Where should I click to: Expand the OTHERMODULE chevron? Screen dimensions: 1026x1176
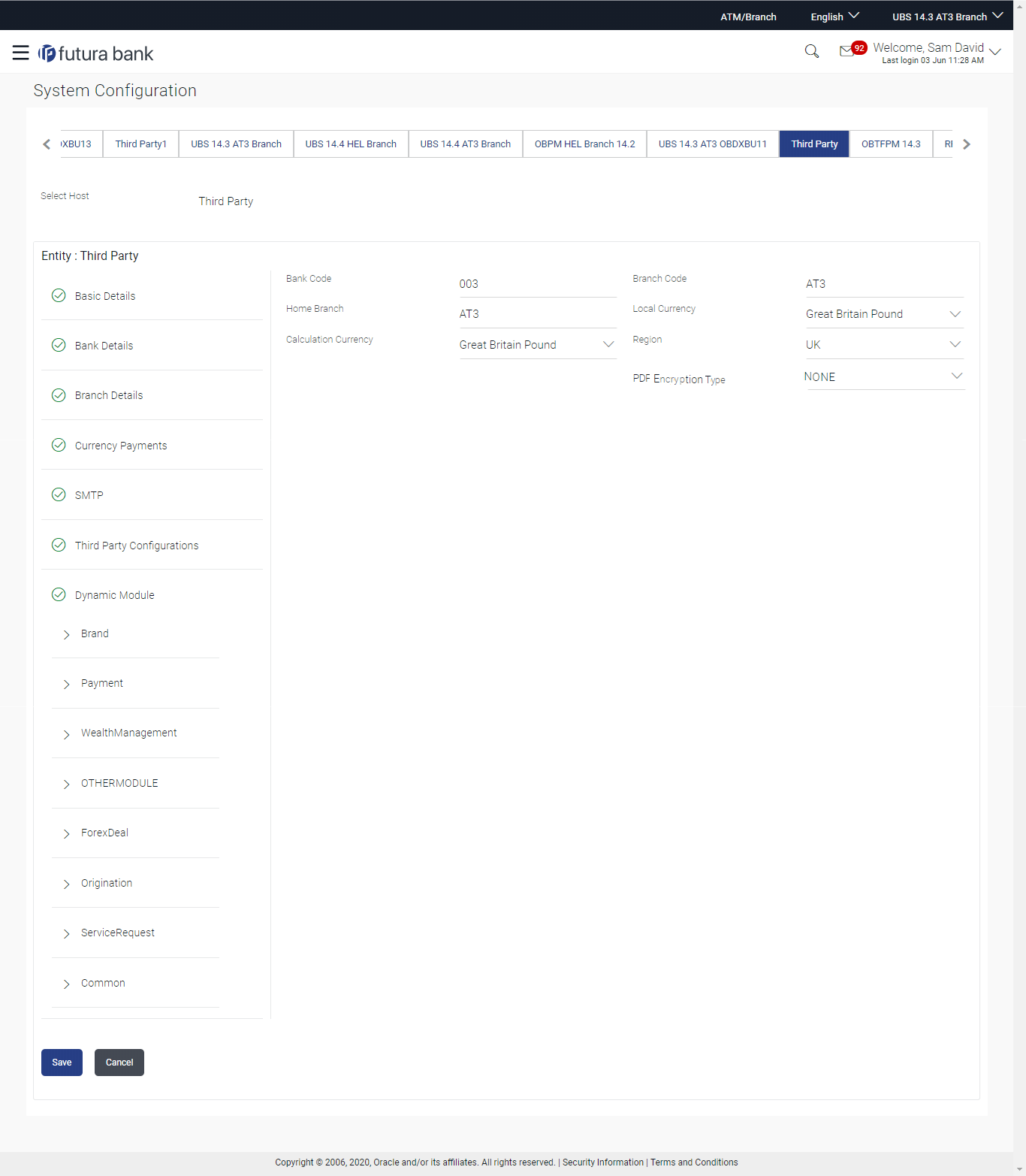click(66, 784)
